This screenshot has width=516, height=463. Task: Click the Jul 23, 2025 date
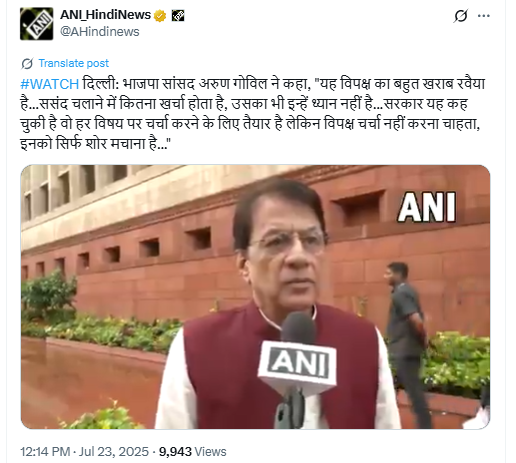tap(114, 452)
